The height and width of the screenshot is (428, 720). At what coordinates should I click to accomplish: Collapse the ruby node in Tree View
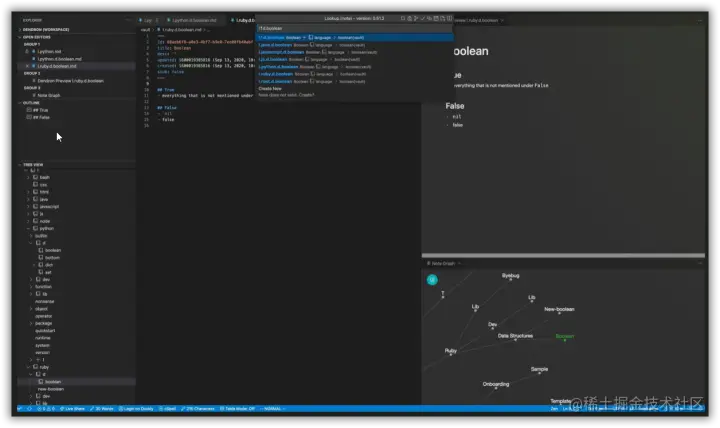click(x=28, y=367)
